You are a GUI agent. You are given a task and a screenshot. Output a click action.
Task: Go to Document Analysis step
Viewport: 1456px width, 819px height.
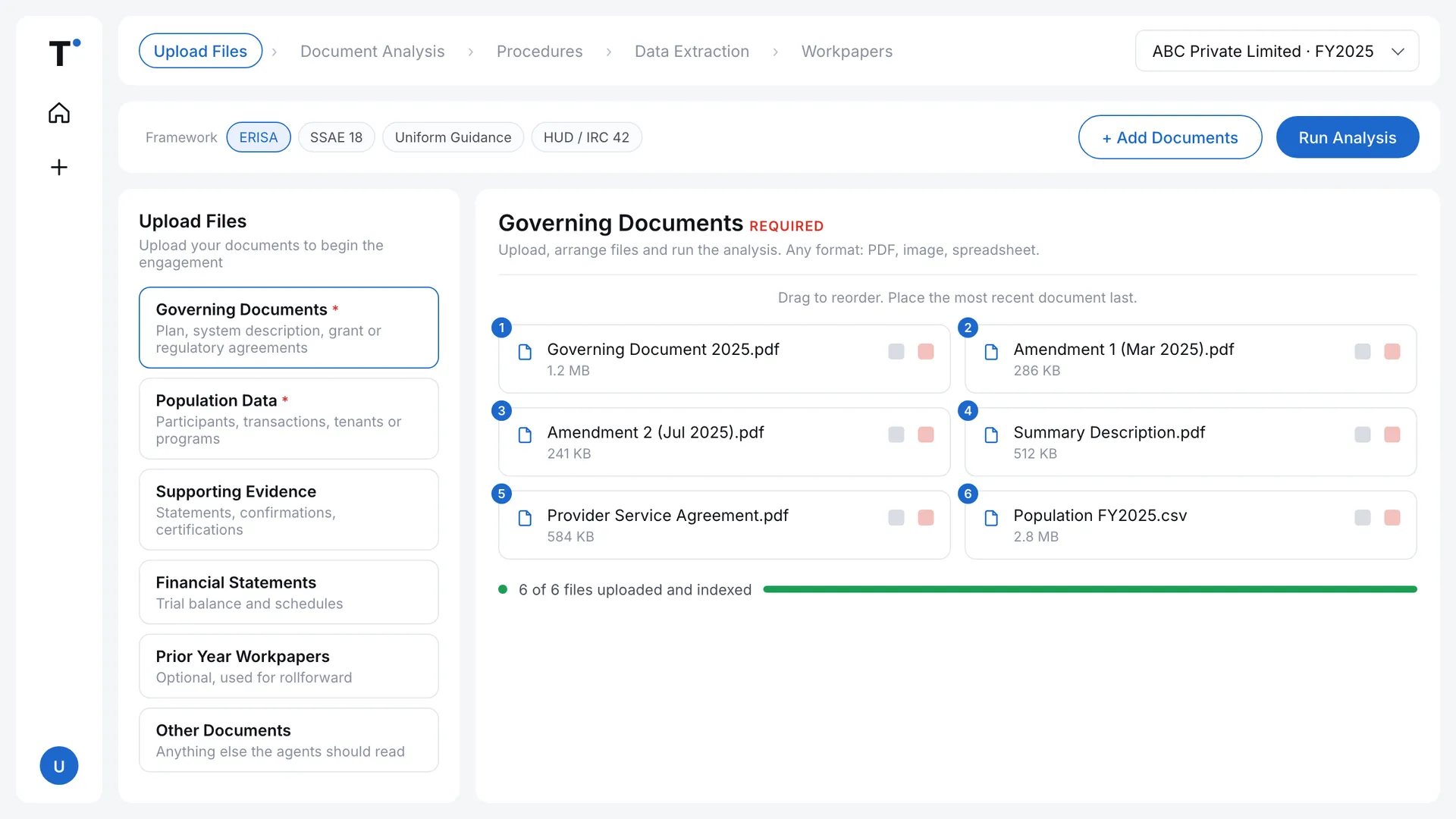[372, 51]
